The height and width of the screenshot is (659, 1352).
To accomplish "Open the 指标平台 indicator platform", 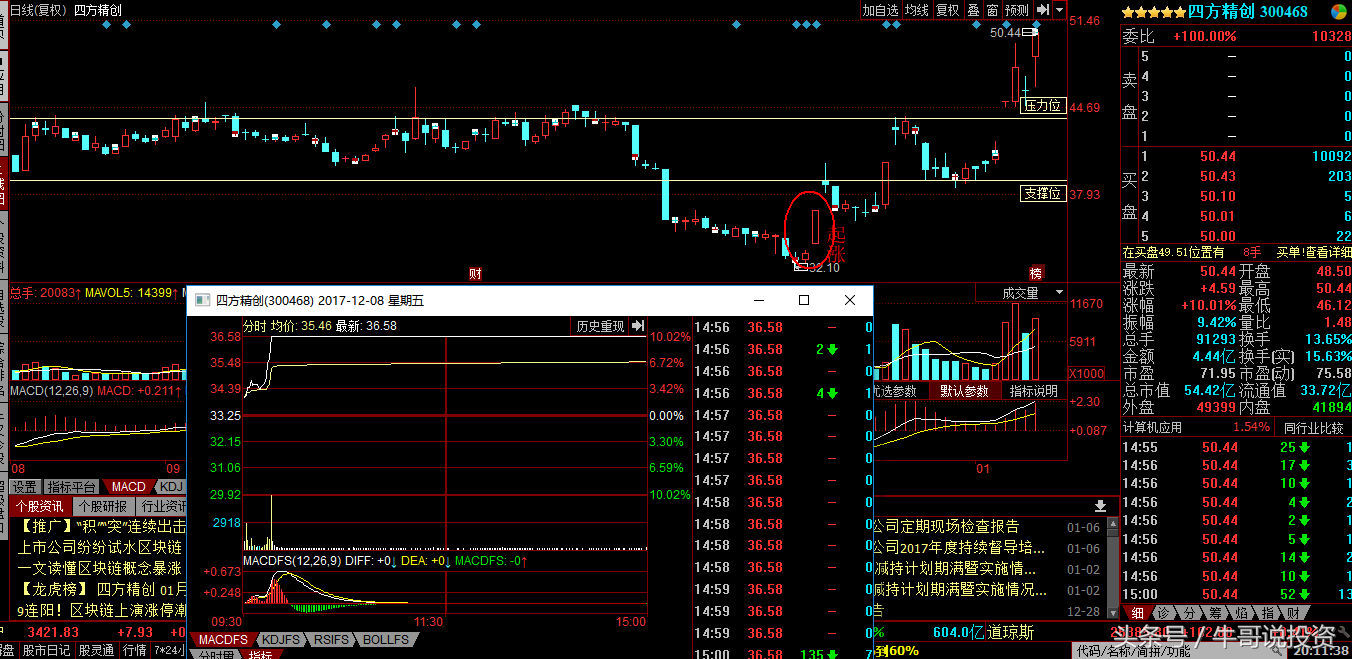I will coord(73,487).
